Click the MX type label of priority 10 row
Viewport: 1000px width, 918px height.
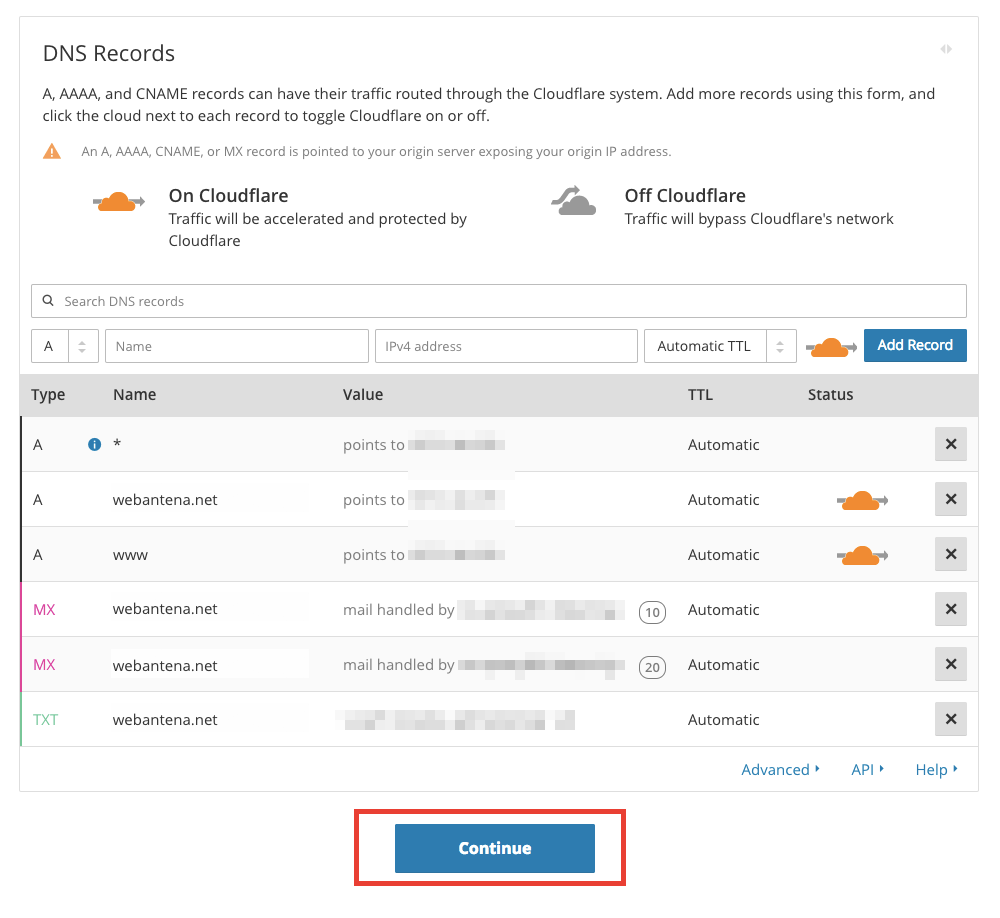pyautogui.click(x=44, y=610)
